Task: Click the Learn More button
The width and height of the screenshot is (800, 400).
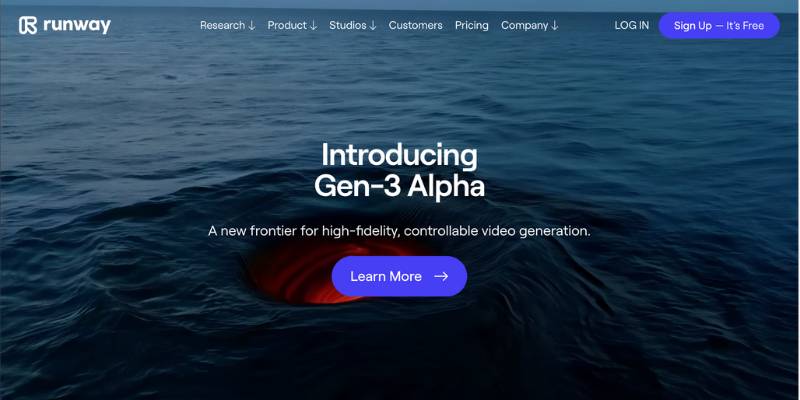Action: pos(399,276)
